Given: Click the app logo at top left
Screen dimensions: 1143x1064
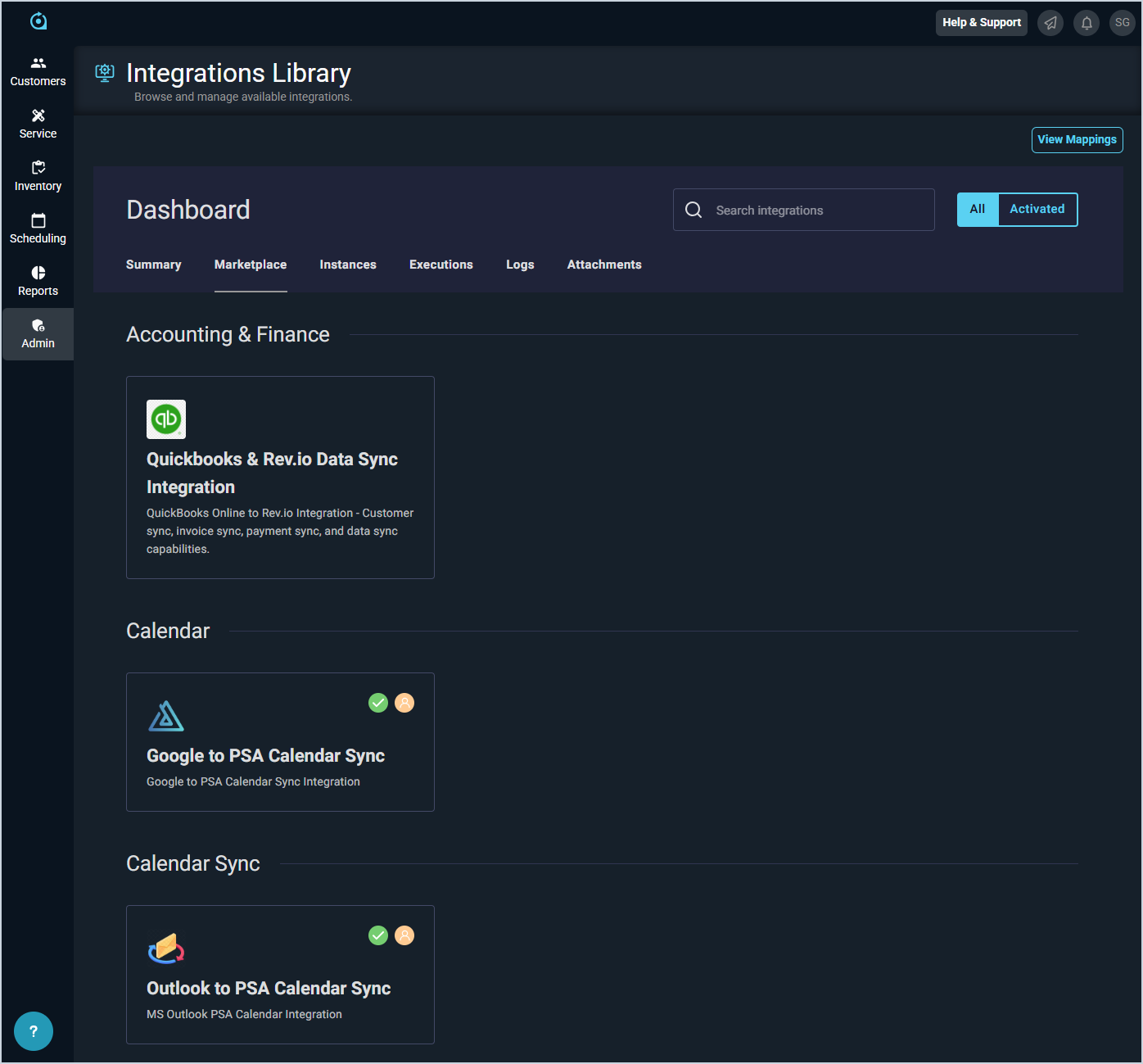Looking at the screenshot, I should (38, 21).
